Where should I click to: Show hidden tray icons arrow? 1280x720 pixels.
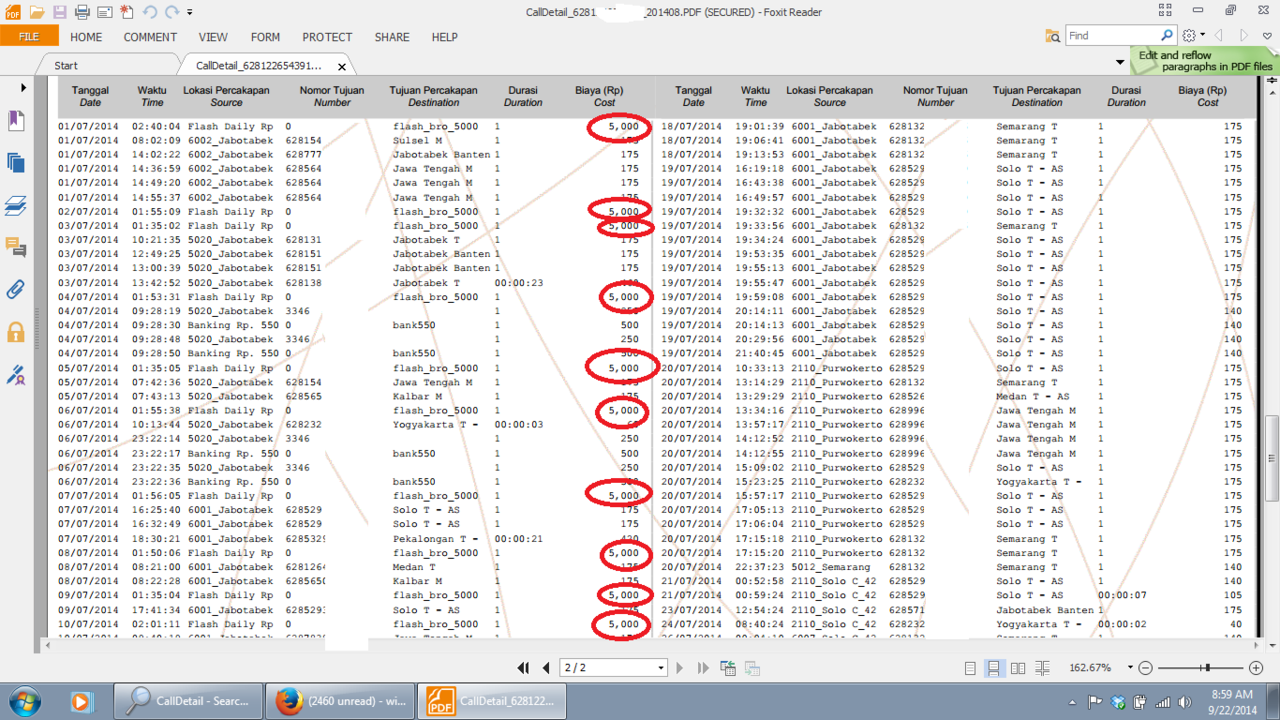(x=1073, y=702)
